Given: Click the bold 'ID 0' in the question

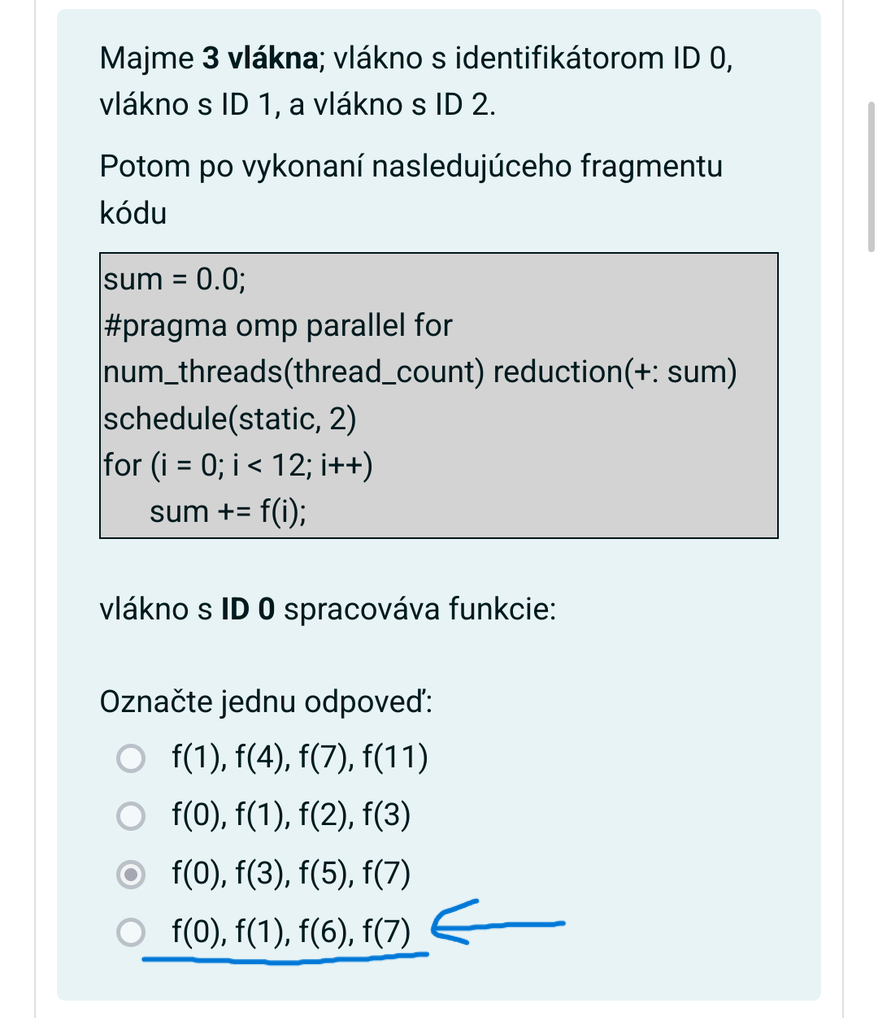Looking at the screenshot, I should [247, 609].
